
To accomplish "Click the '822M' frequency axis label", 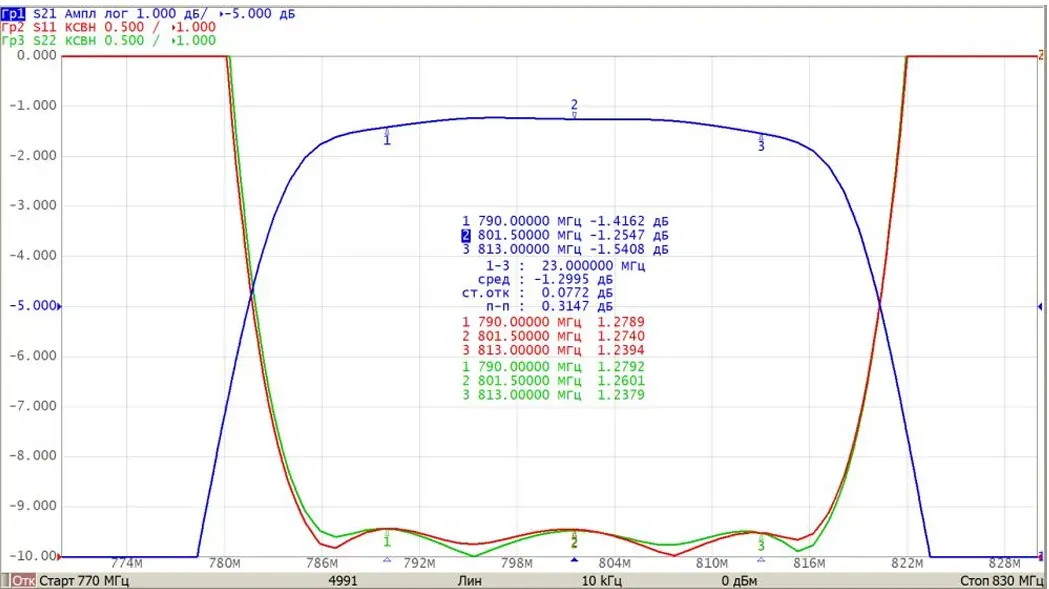I will [907, 564].
